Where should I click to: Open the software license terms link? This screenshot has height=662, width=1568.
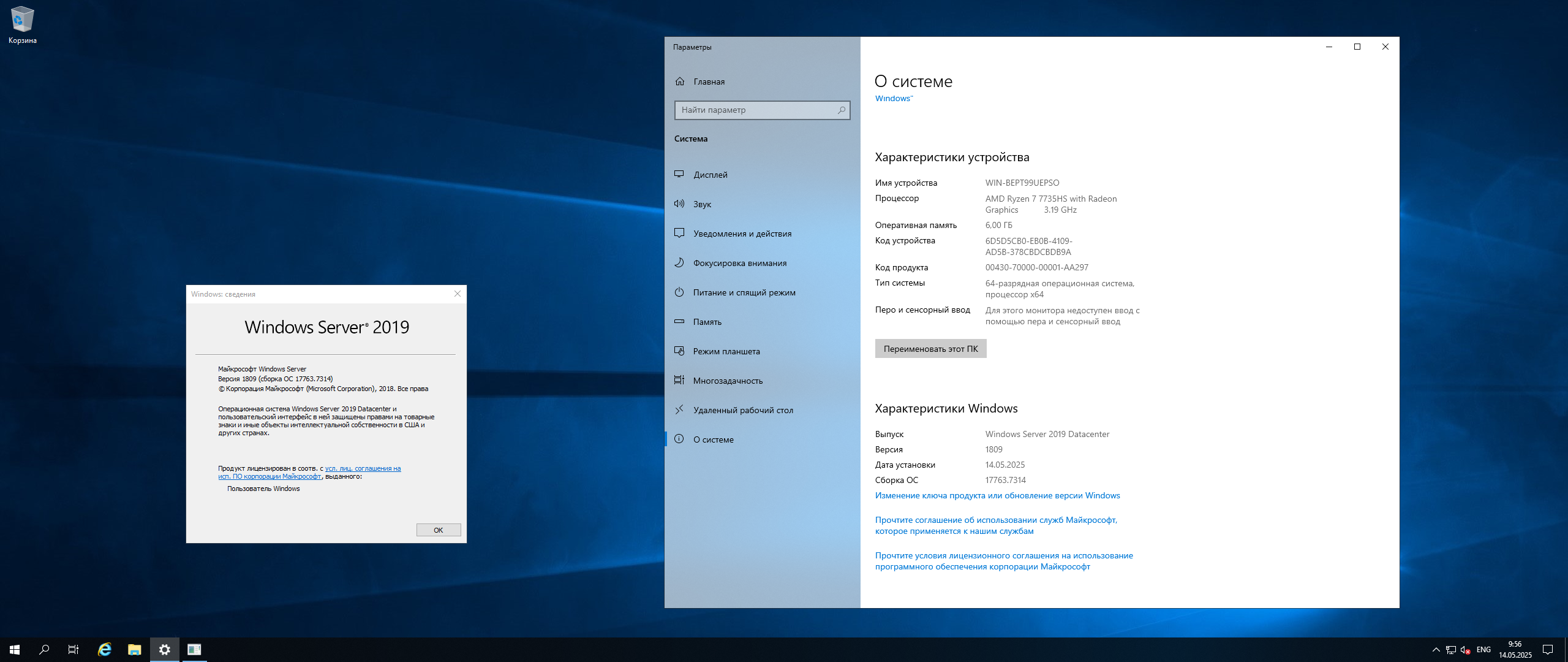[1004, 561]
